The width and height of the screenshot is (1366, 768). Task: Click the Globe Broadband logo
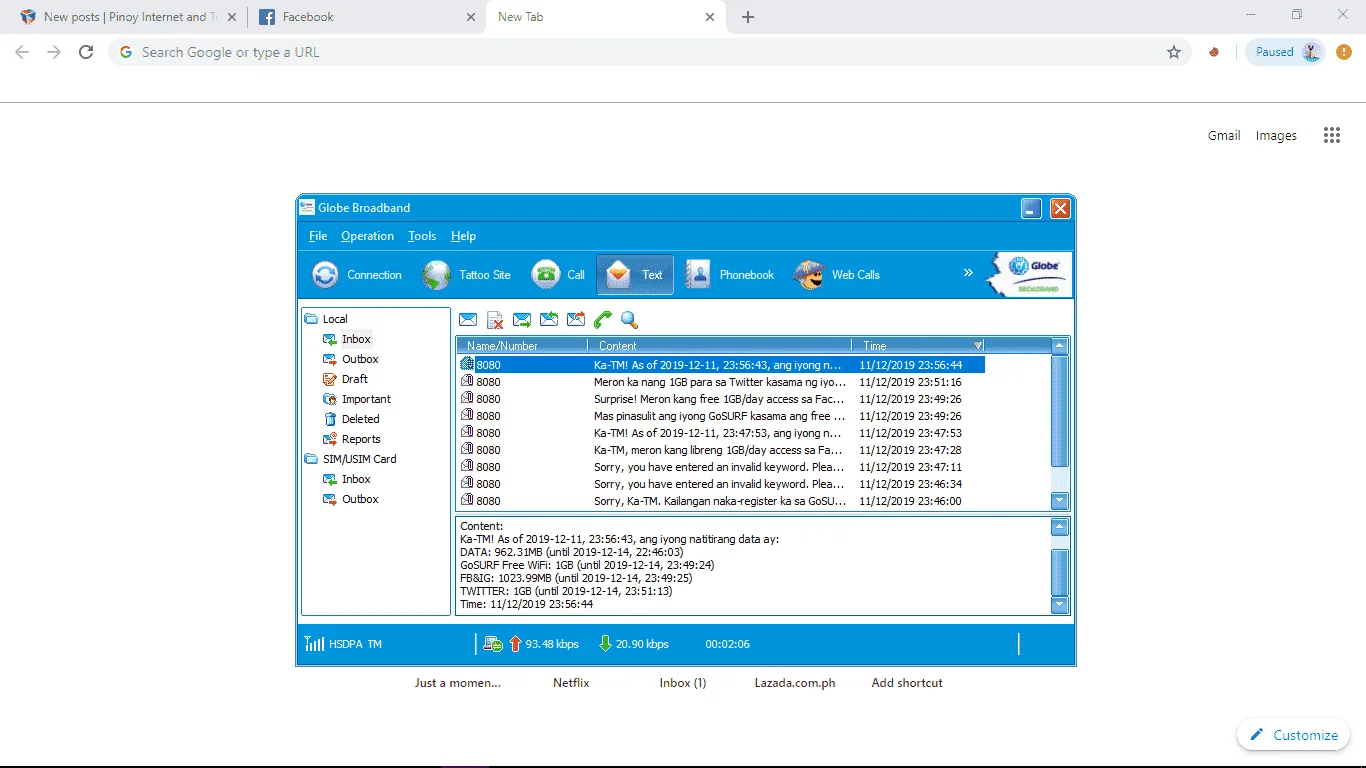tap(1029, 275)
